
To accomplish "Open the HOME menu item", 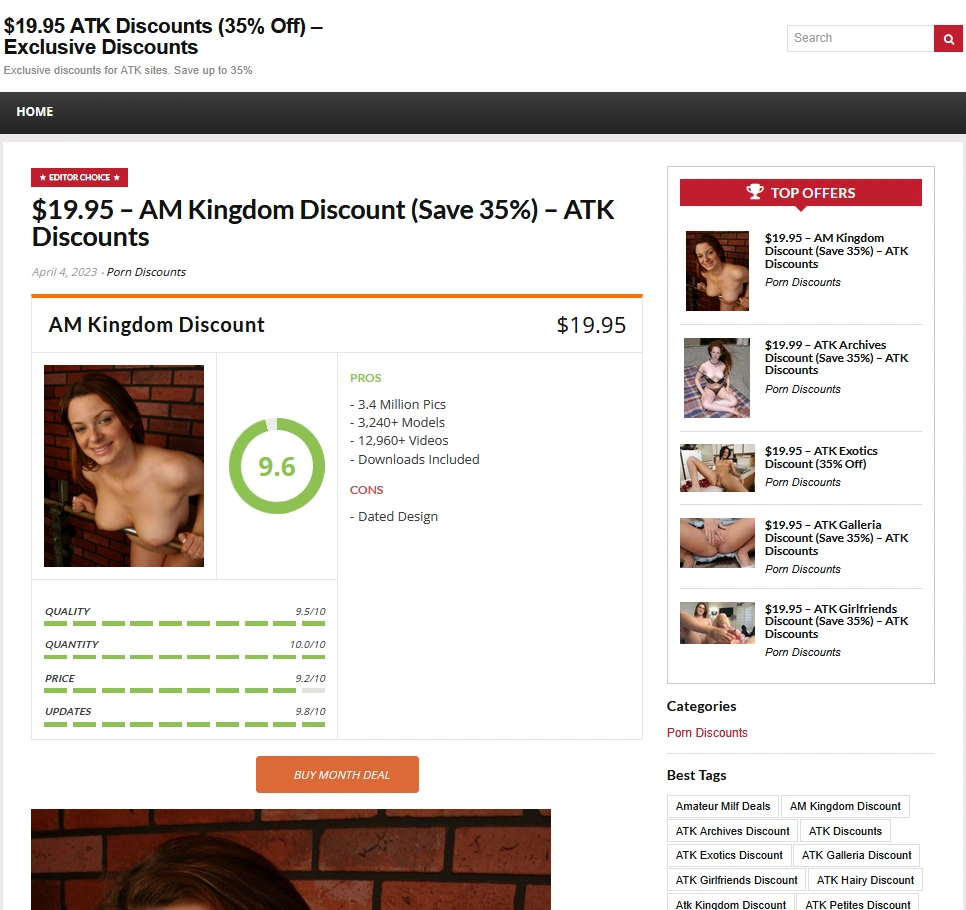I will [34, 112].
